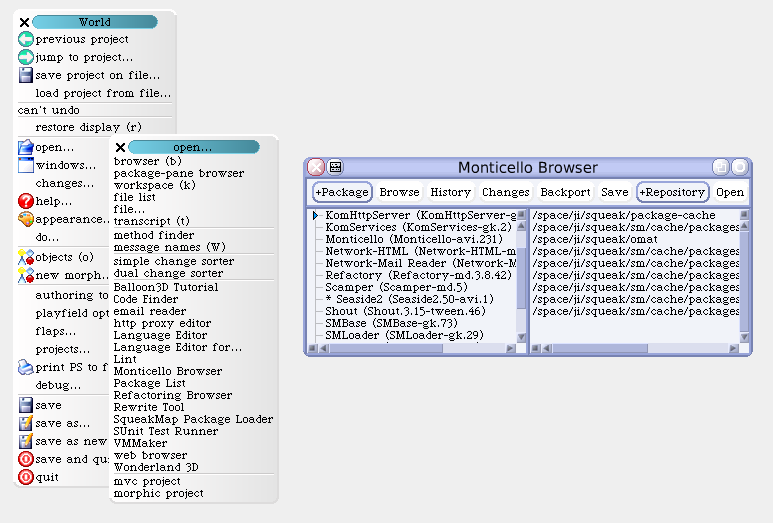
Task: Click the jump to project arrow icon
Action: coord(26,57)
